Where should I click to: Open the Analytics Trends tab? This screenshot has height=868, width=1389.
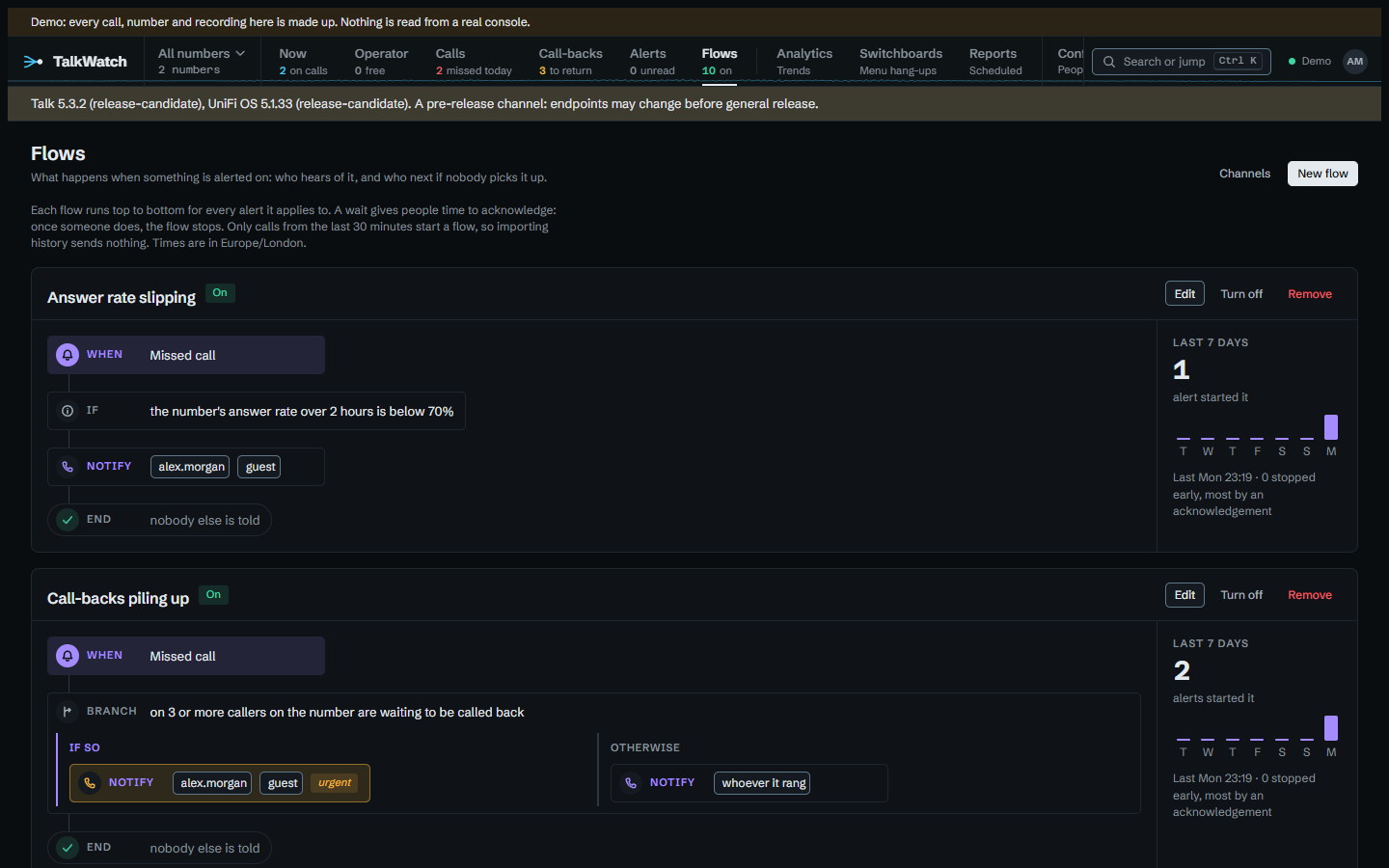pyautogui.click(x=804, y=61)
